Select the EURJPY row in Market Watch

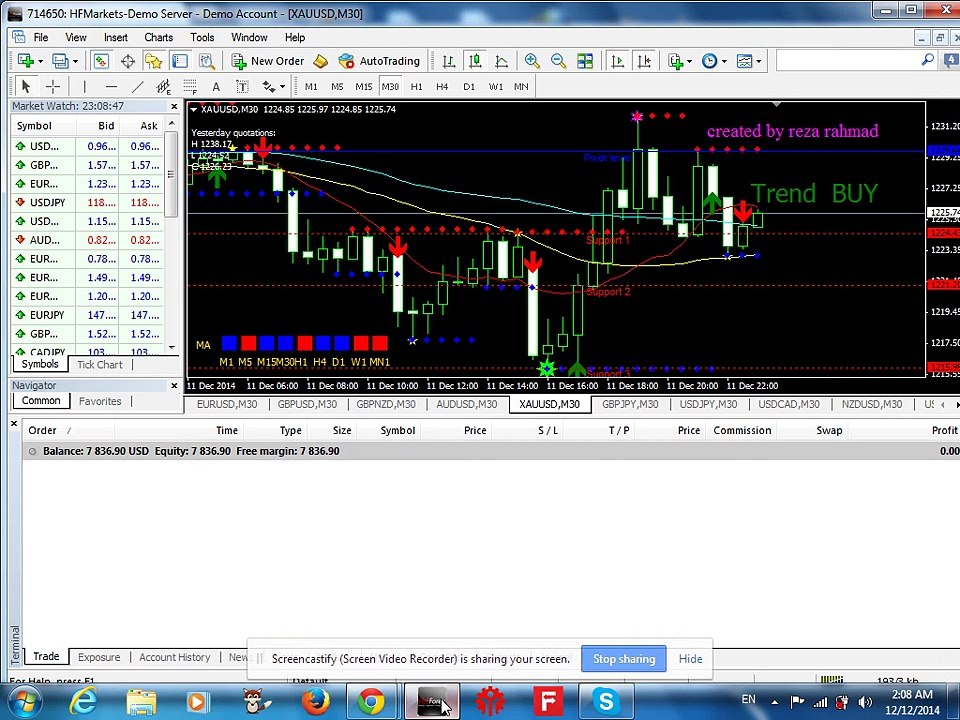pos(88,315)
